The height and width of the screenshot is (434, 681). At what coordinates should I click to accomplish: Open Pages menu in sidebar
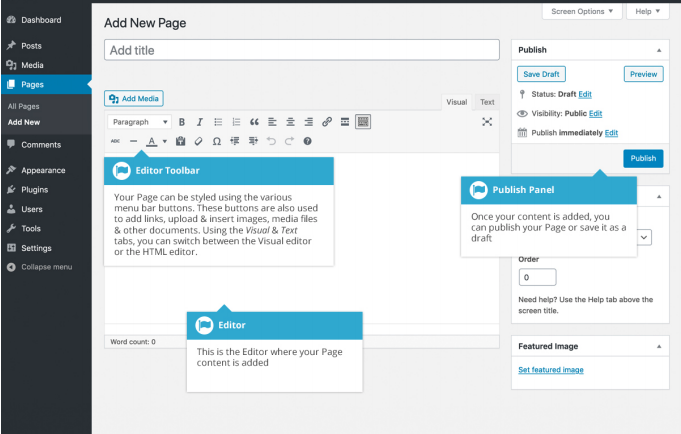click(x=46, y=84)
